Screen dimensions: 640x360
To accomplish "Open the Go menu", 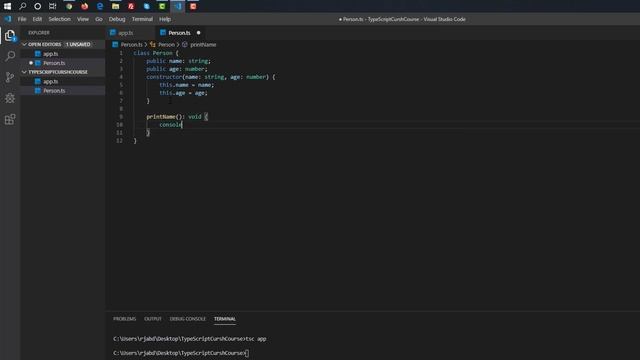I will [x=99, y=19].
